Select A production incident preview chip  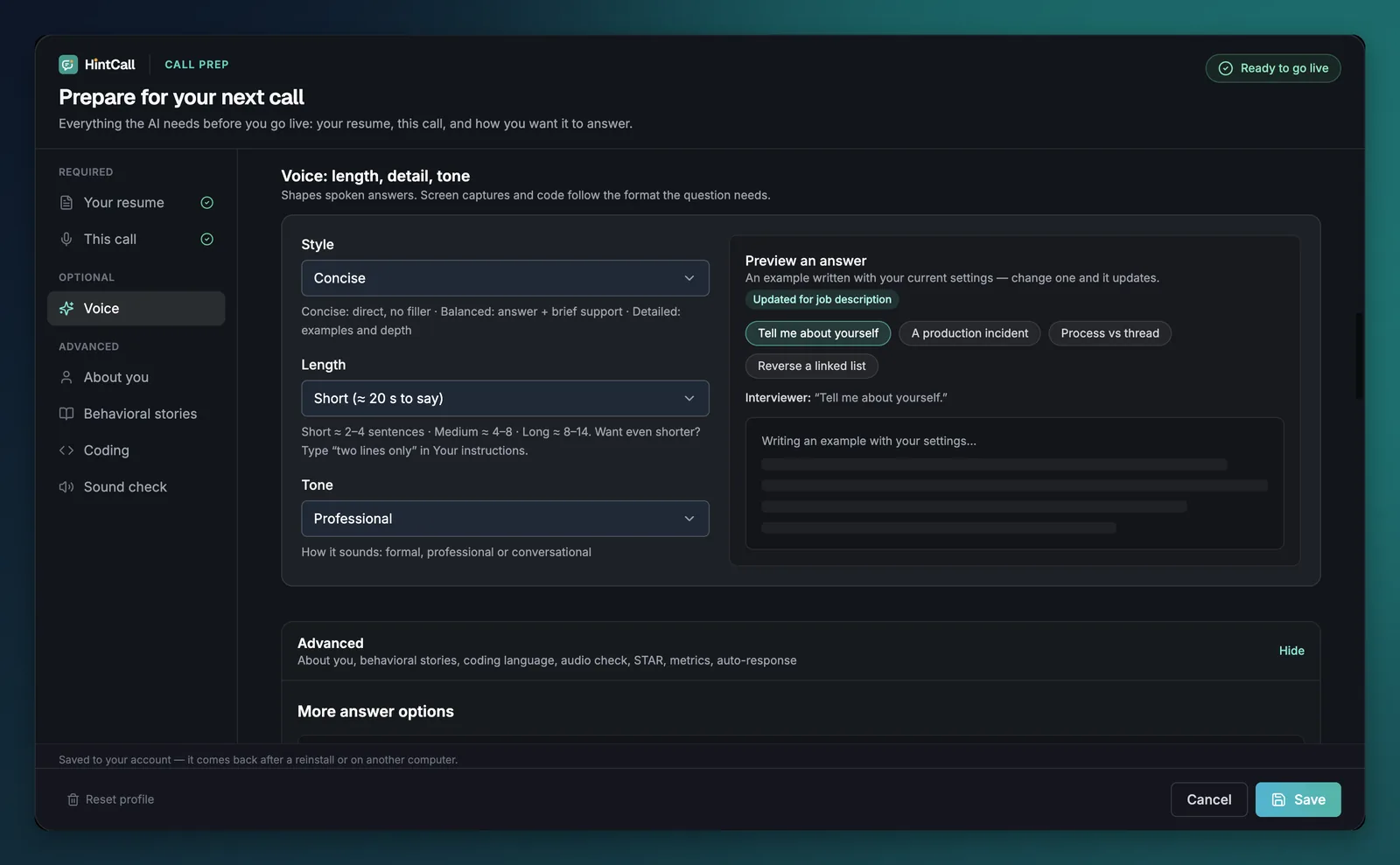[969, 333]
